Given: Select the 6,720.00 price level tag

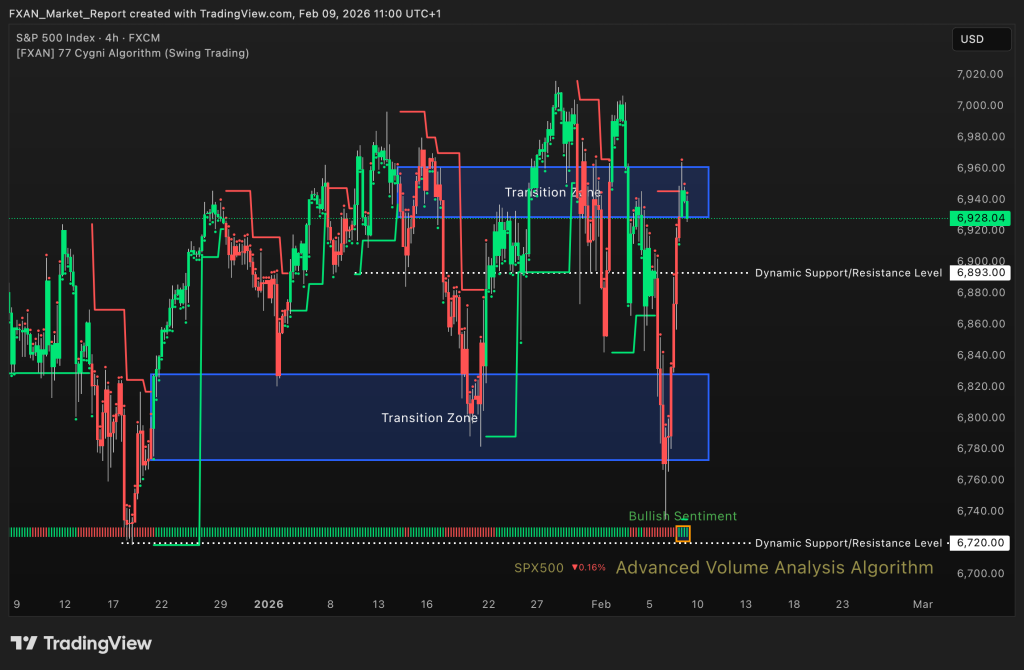Looking at the screenshot, I should click(x=979, y=543).
